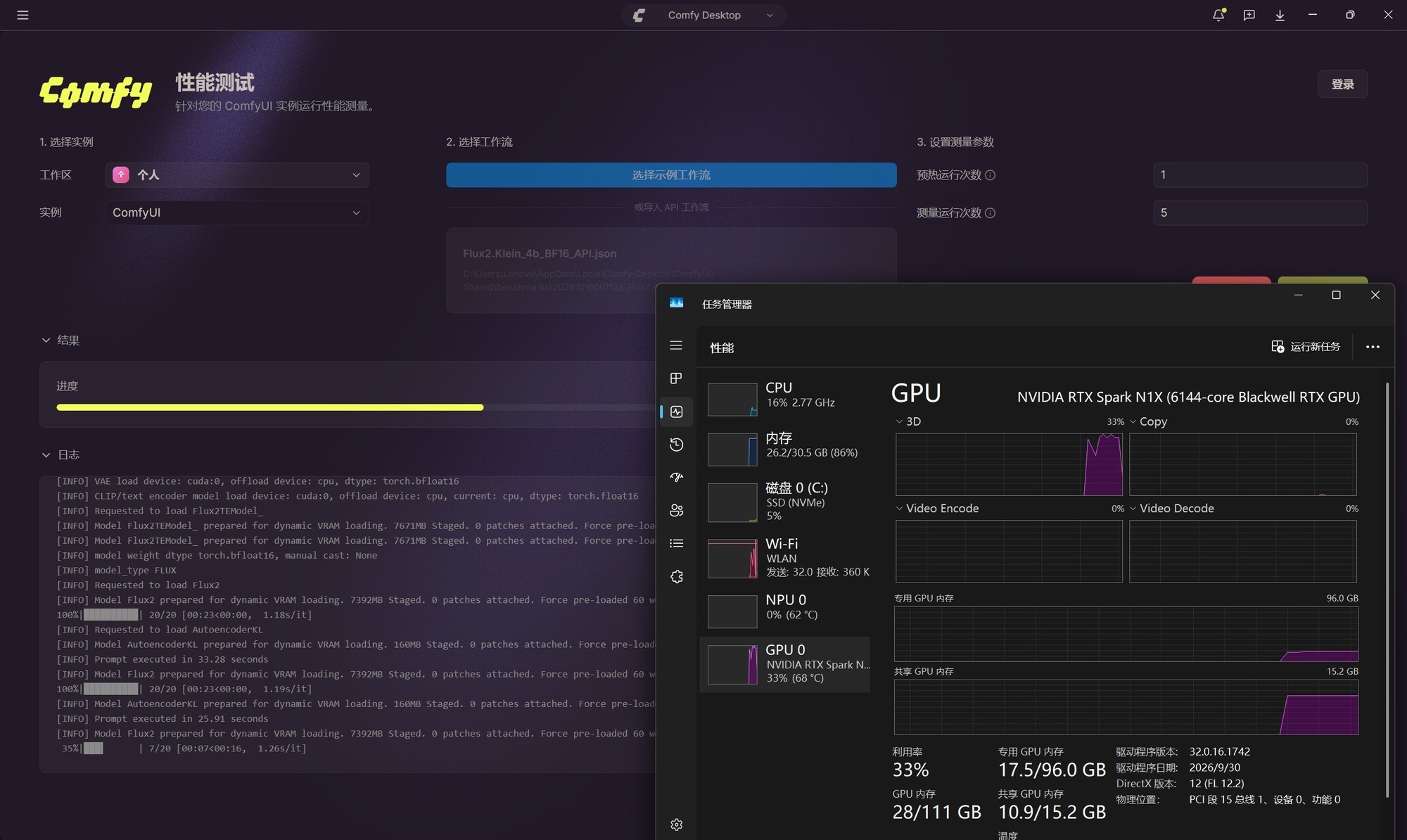The height and width of the screenshot is (840, 1407).
Task: Click the benchmark 进度 progress bar
Action: coord(355,407)
